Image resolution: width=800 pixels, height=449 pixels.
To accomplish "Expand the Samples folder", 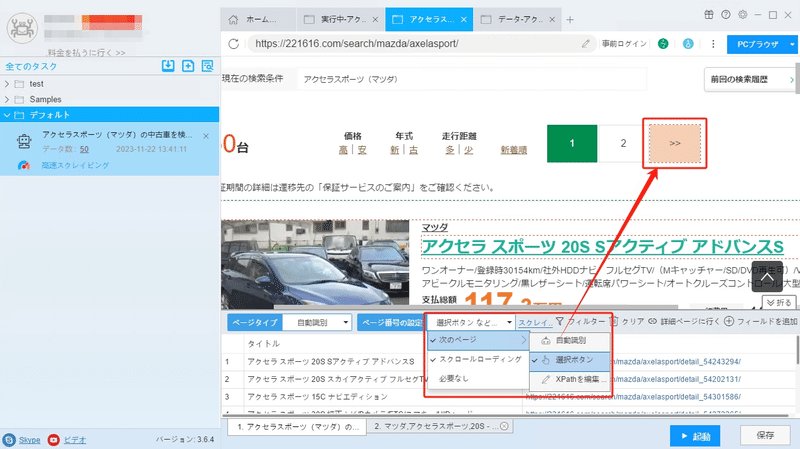I will coord(7,99).
